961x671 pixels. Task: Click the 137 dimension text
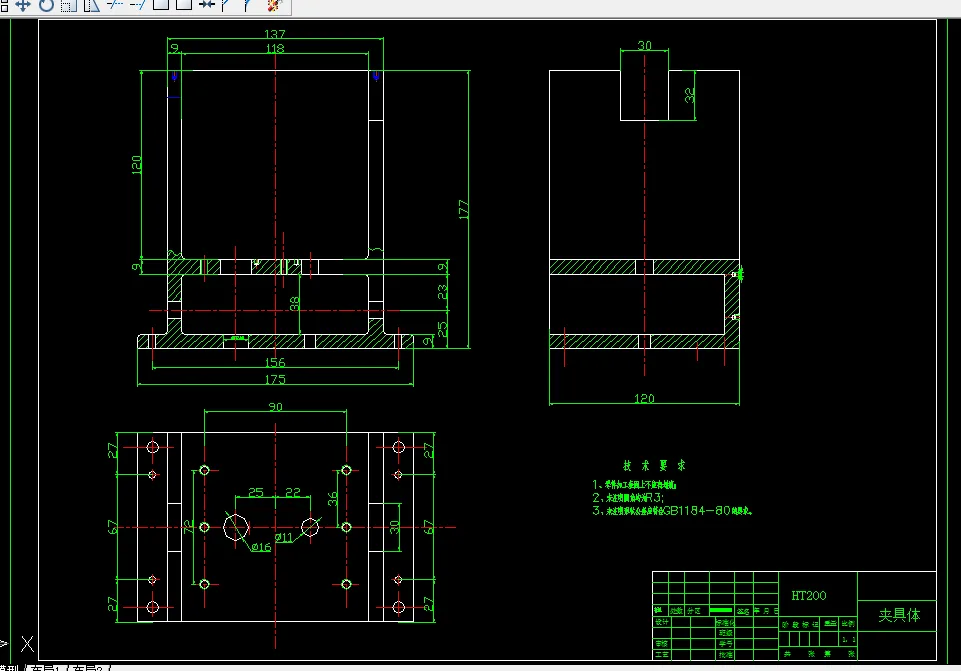click(x=275, y=34)
